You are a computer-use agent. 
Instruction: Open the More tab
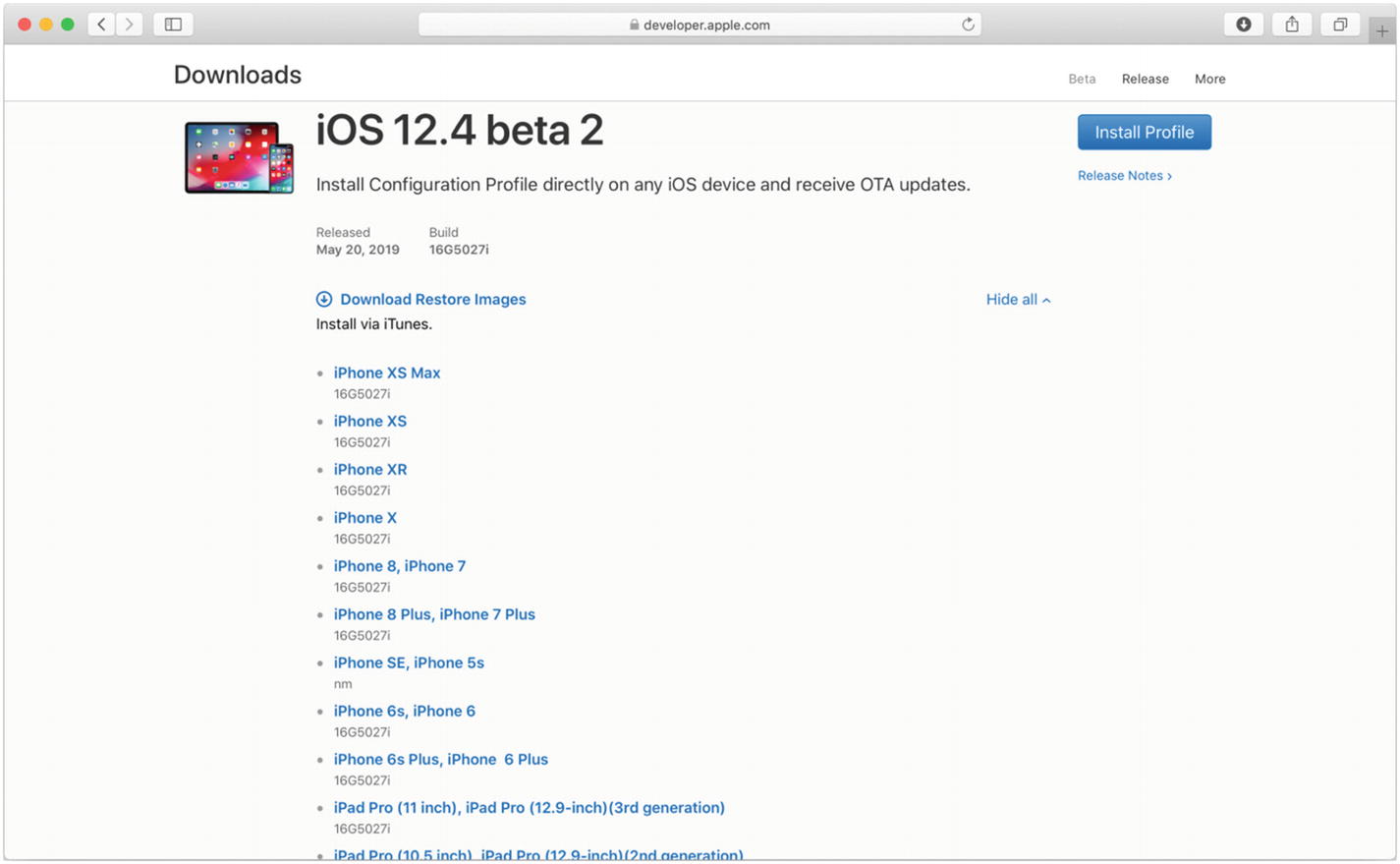[1209, 80]
